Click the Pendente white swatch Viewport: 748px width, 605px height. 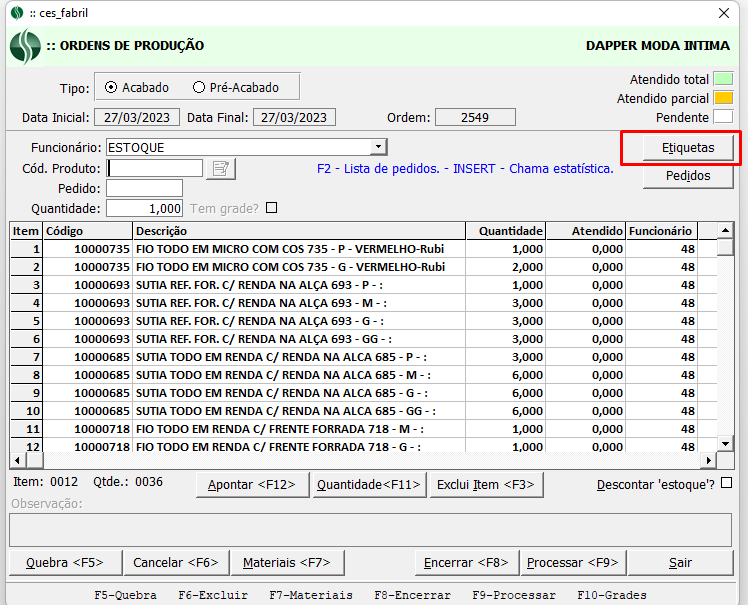coord(723,117)
